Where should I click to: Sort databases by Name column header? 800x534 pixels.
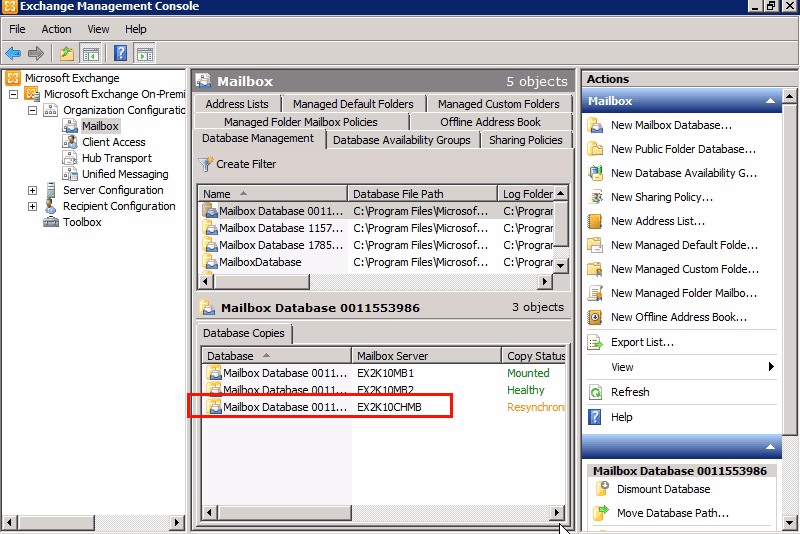pyautogui.click(x=272, y=194)
